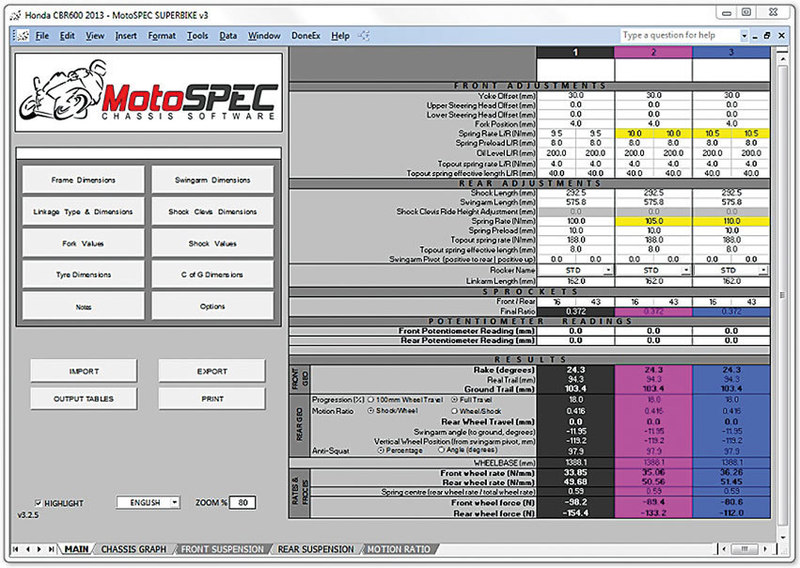This screenshot has width=800, height=568.
Task: Select blue setup 3 column header
Action: tap(731, 52)
